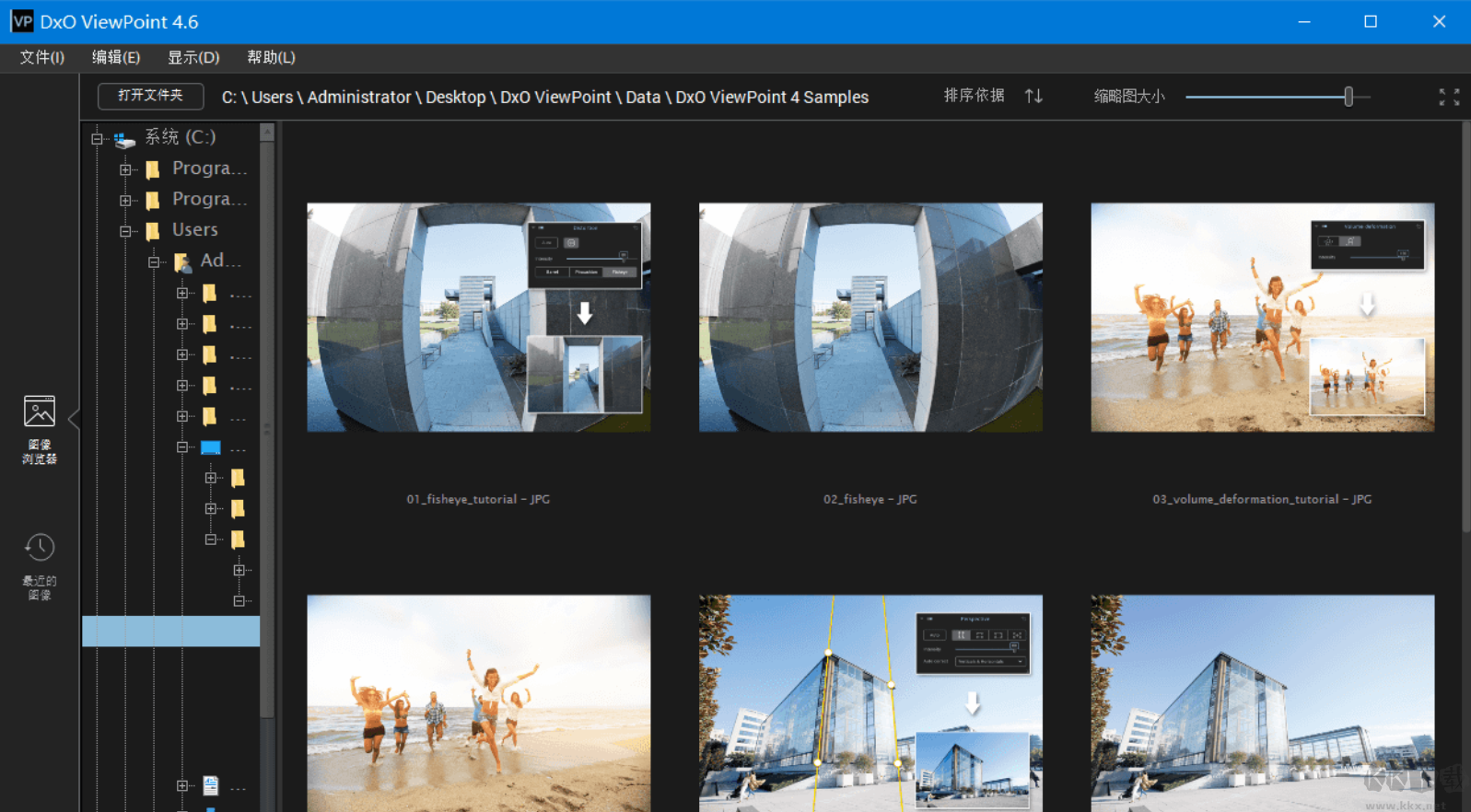Select the 03_volume_deformation_tutorial thumbnail
This screenshot has height=812, width=1471.
[1262, 318]
